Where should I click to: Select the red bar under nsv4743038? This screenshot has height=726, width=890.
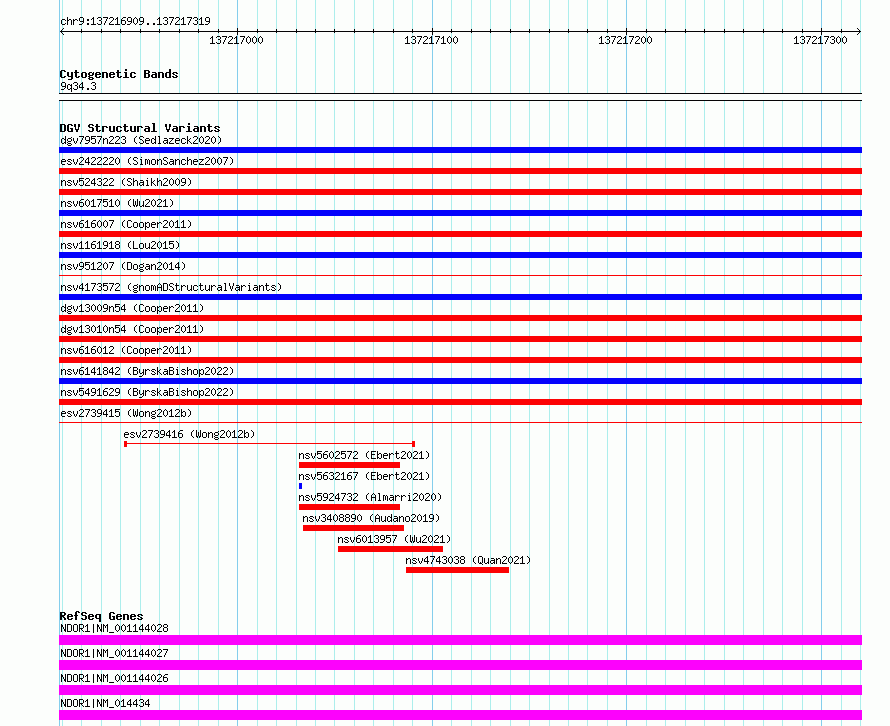[457, 570]
